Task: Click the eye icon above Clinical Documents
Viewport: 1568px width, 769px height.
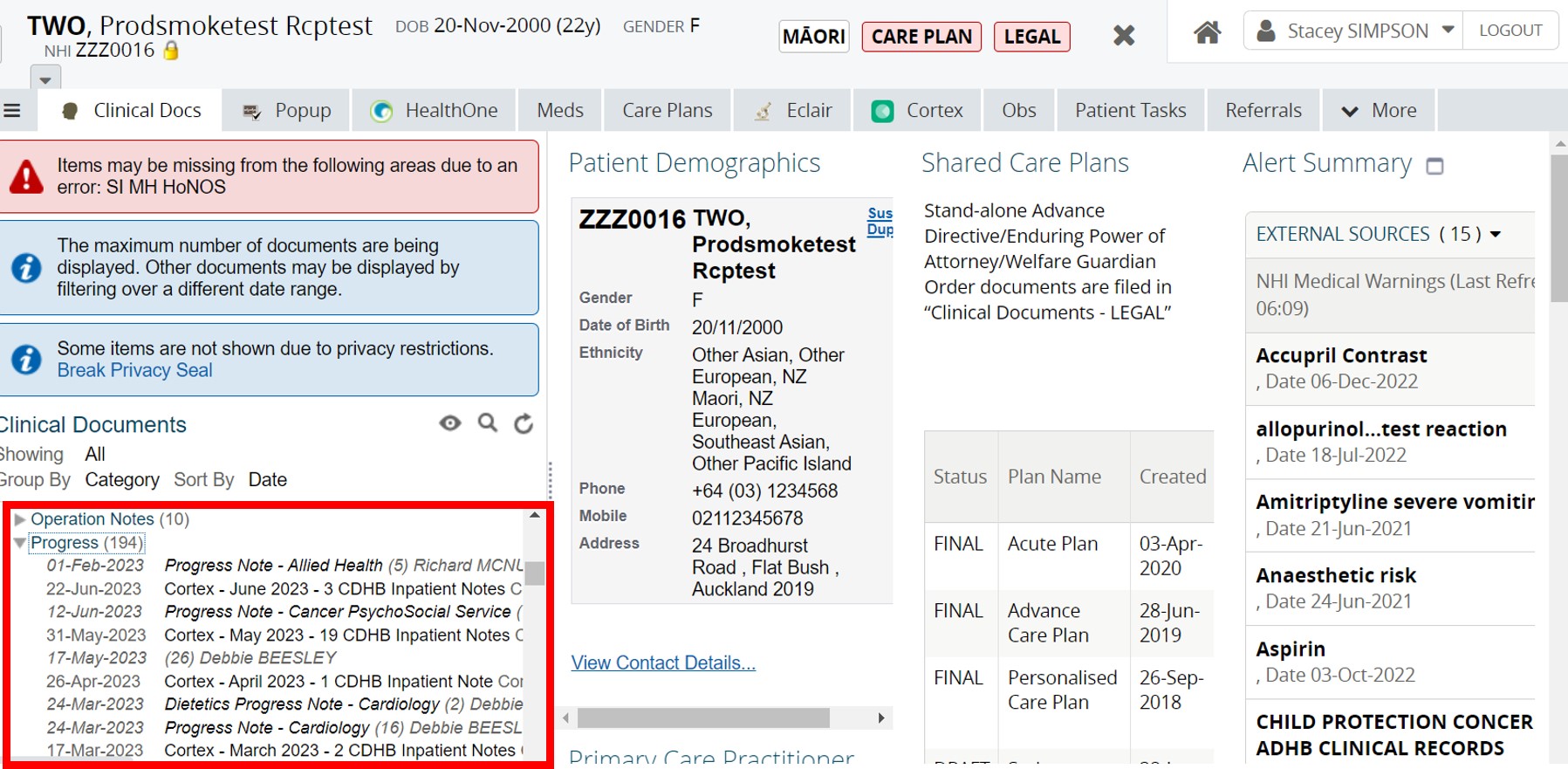Action: 450,423
